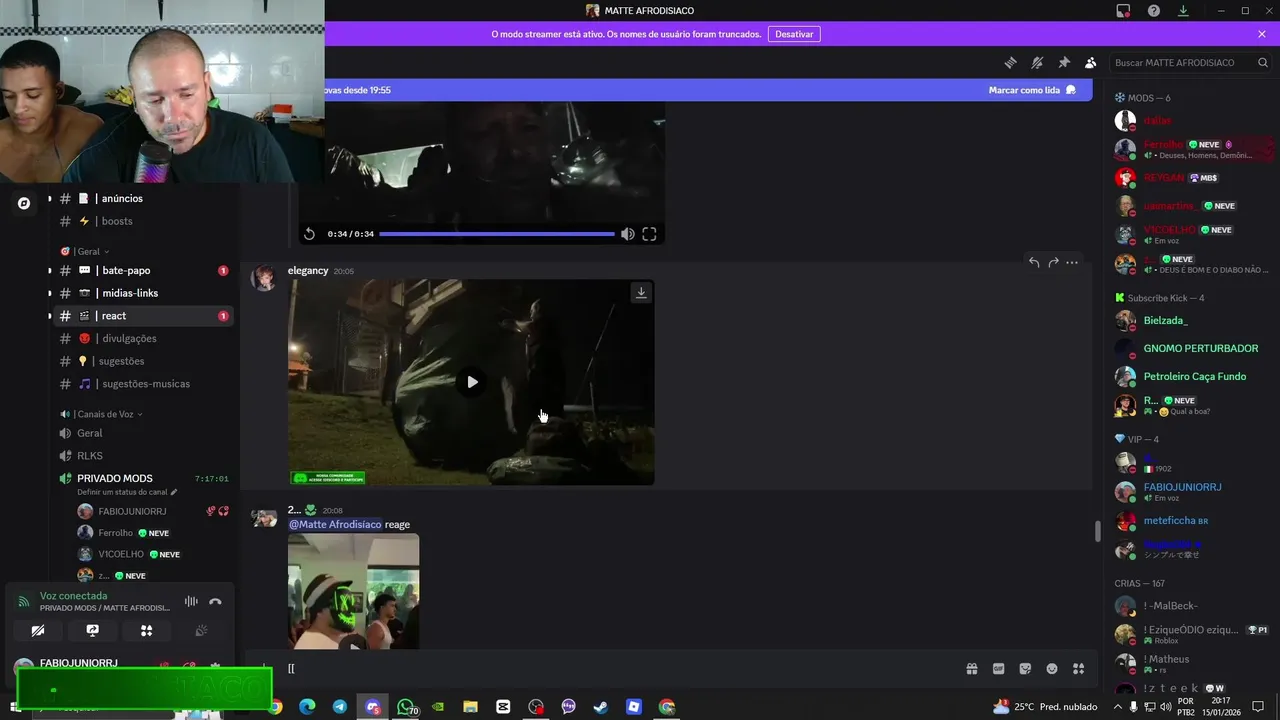The height and width of the screenshot is (720, 1280).
Task: Toggle the member list icon
Action: tap(1091, 62)
